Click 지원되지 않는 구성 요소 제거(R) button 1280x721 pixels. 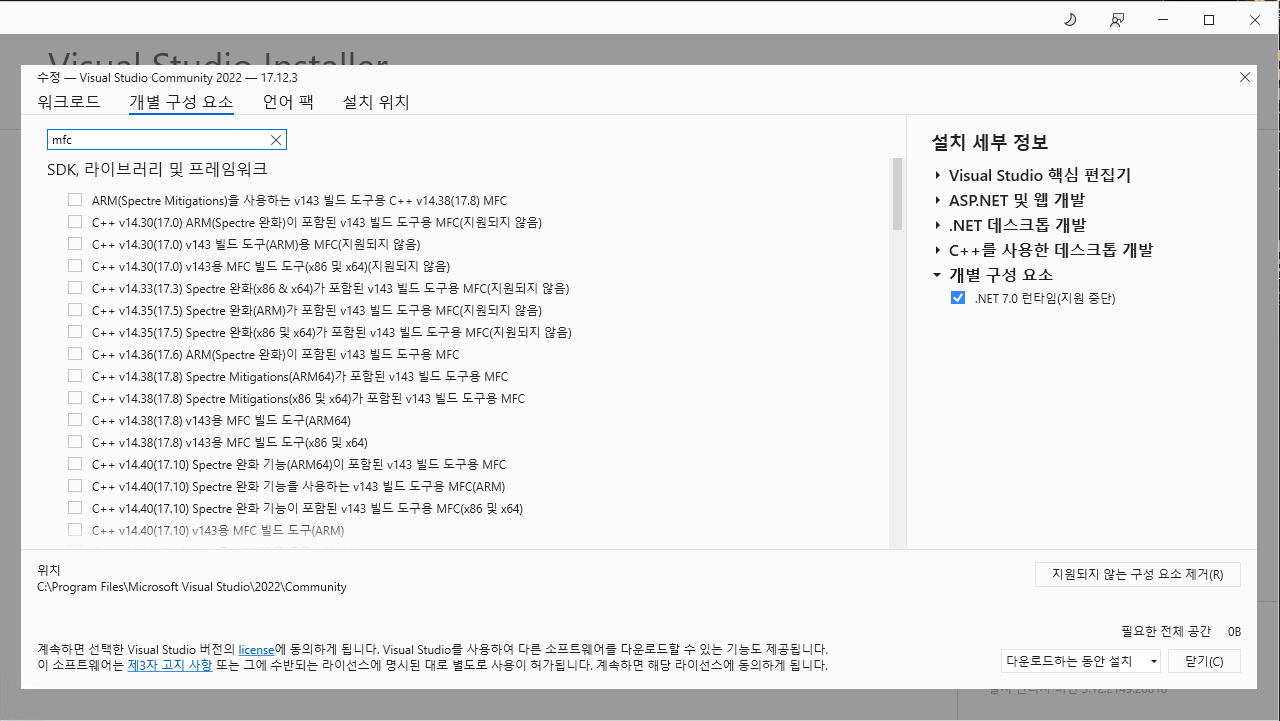coord(1138,575)
